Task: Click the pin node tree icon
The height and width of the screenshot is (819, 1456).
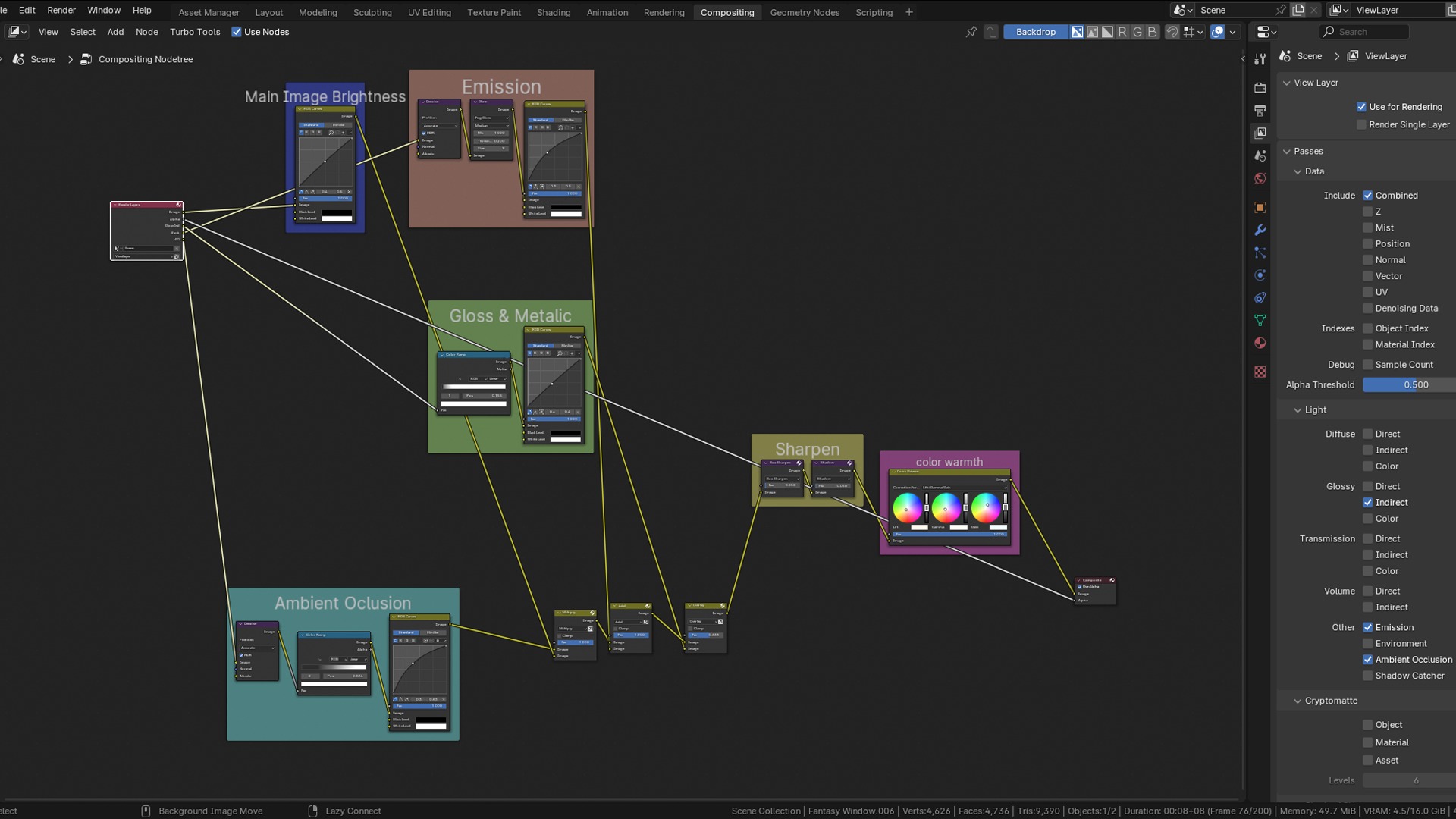Action: coord(971,32)
